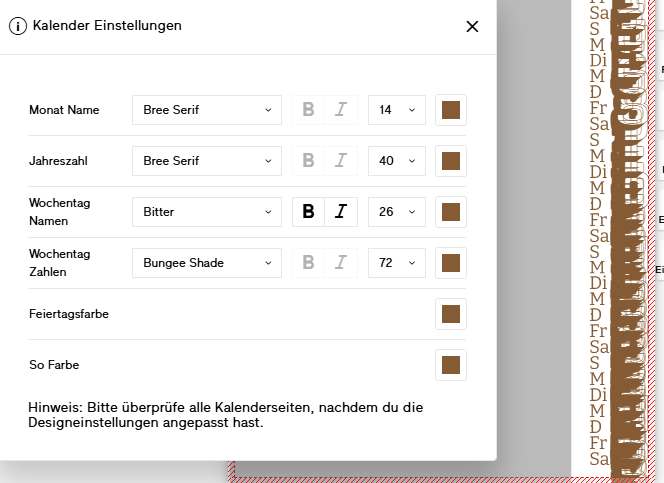This screenshot has width=664, height=483.
Task: Pick Monat Name text color swatch
Action: (451, 110)
